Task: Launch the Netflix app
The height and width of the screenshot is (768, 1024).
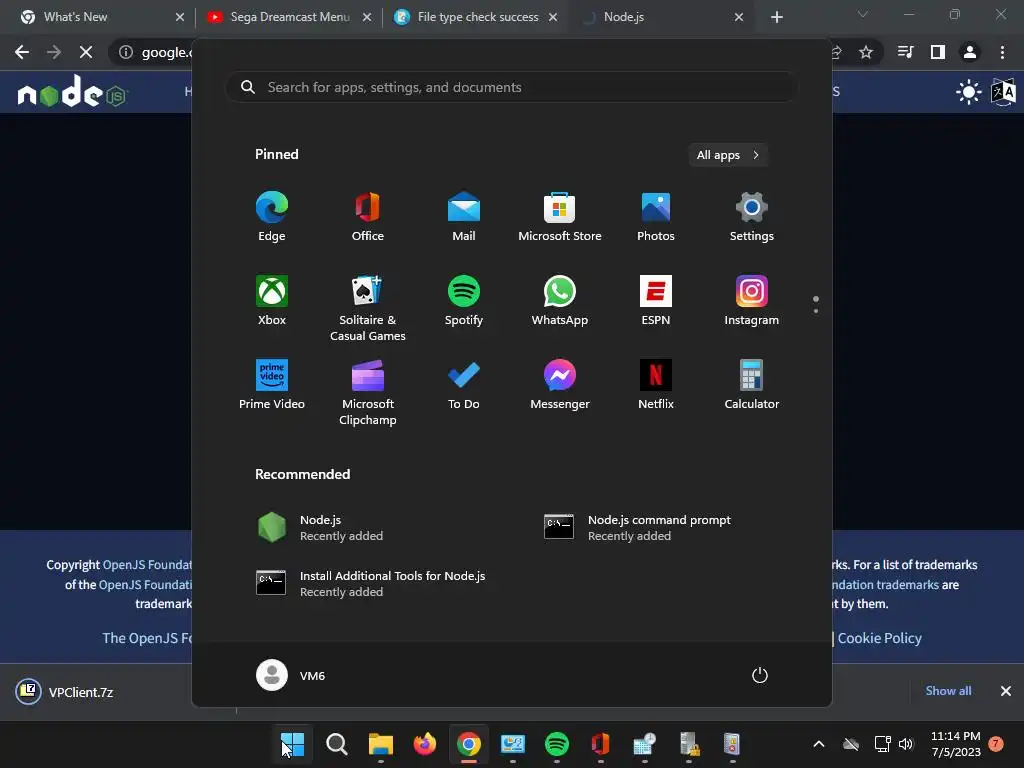Action: (x=656, y=385)
